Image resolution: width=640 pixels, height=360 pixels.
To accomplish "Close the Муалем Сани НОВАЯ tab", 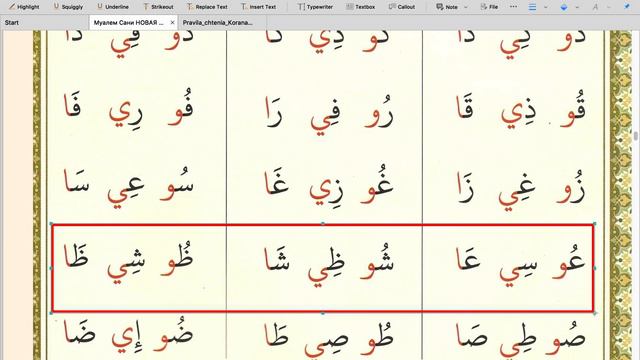I will point(172,22).
